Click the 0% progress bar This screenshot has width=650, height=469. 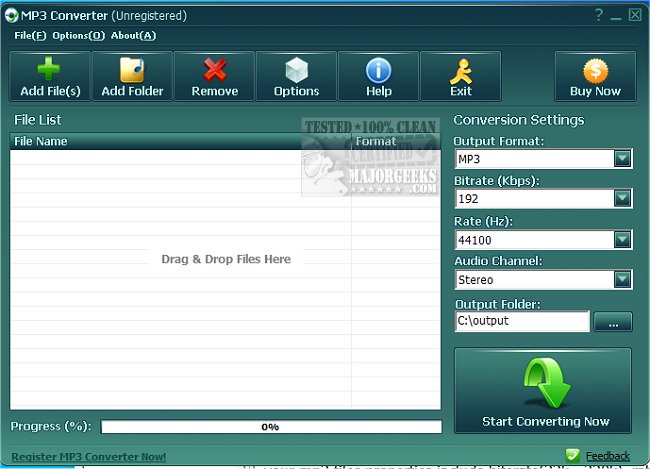pyautogui.click(x=272, y=427)
